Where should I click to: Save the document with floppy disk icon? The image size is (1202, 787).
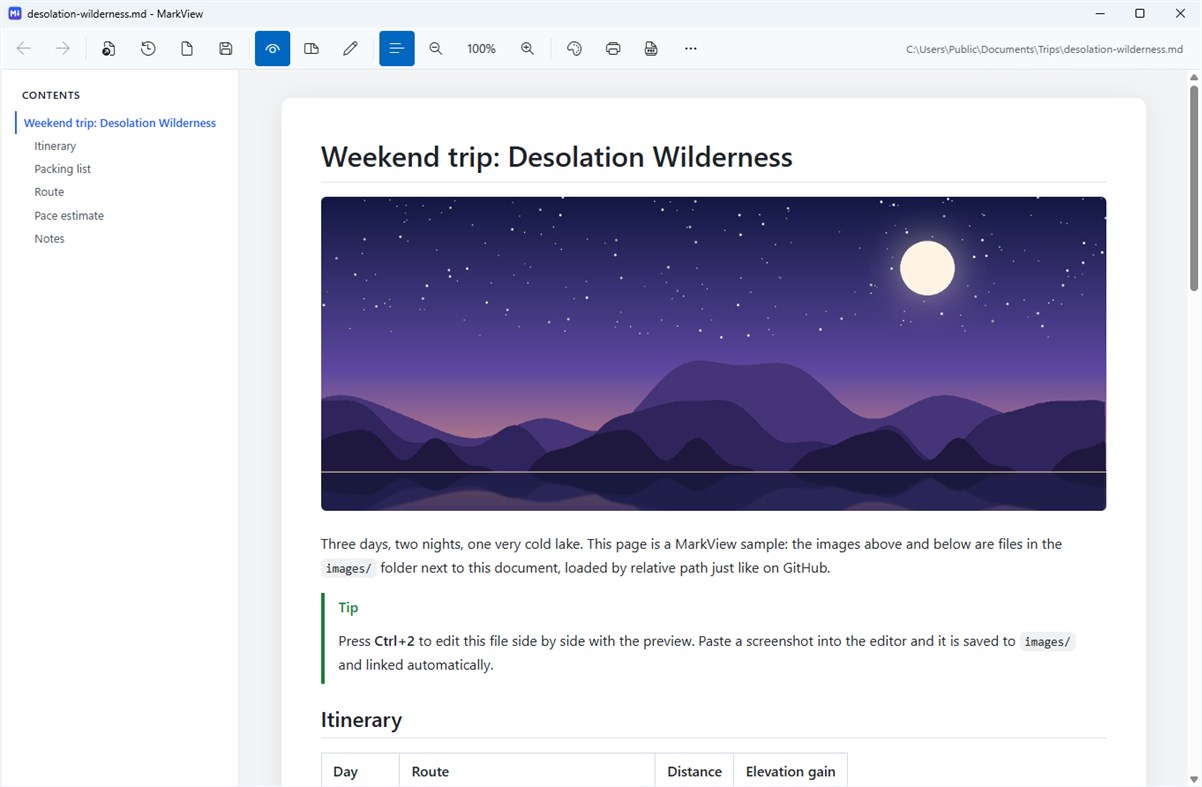click(226, 48)
